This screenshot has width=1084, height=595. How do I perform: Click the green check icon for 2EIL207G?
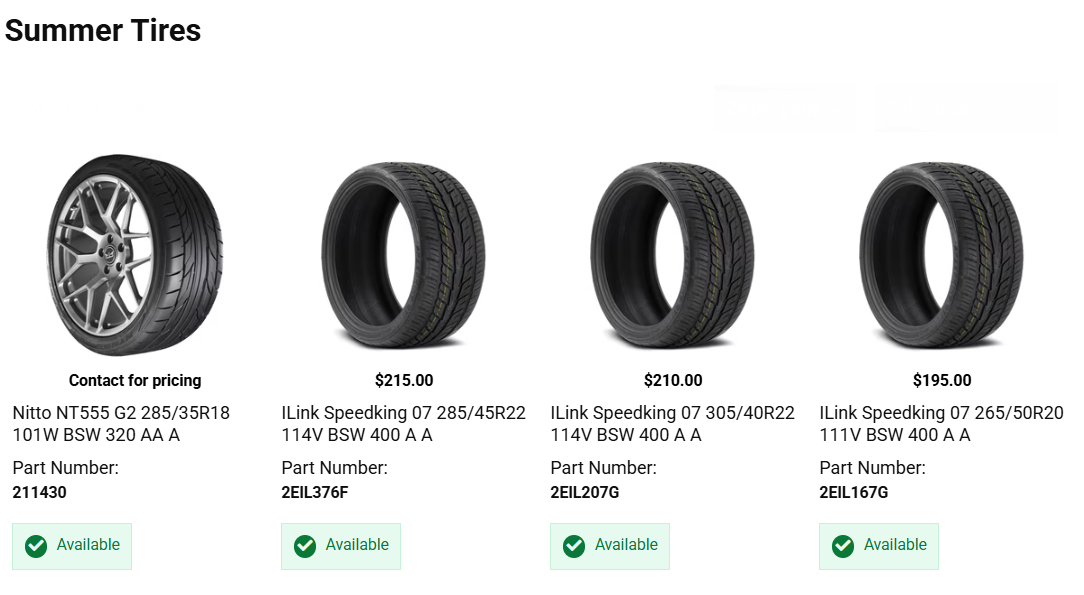(574, 546)
